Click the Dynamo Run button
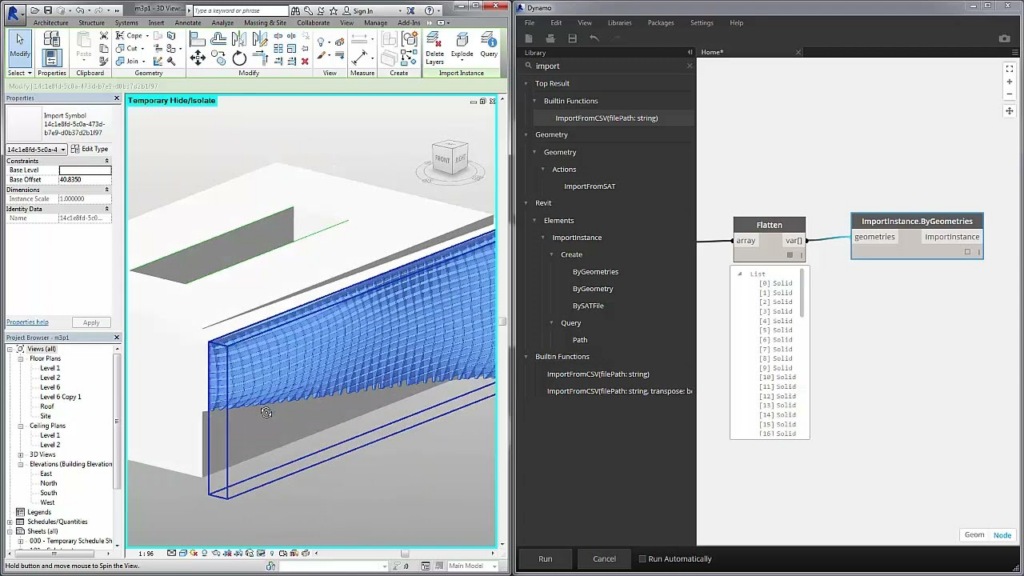This screenshot has width=1024, height=576. [x=545, y=559]
